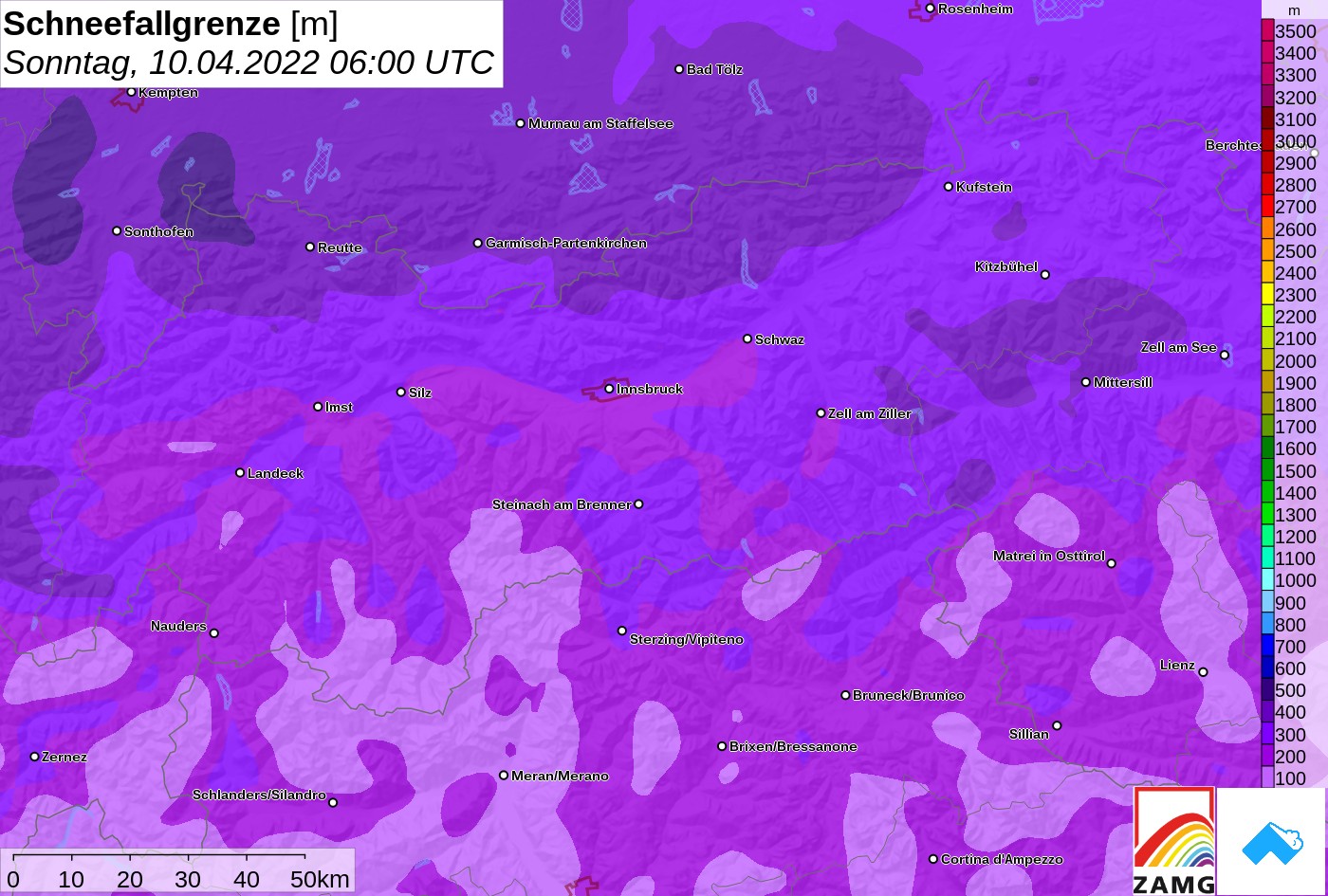The image size is (1328, 896).
Task: Select the 700 m blue legend swatch
Action: pyautogui.click(x=1267, y=647)
